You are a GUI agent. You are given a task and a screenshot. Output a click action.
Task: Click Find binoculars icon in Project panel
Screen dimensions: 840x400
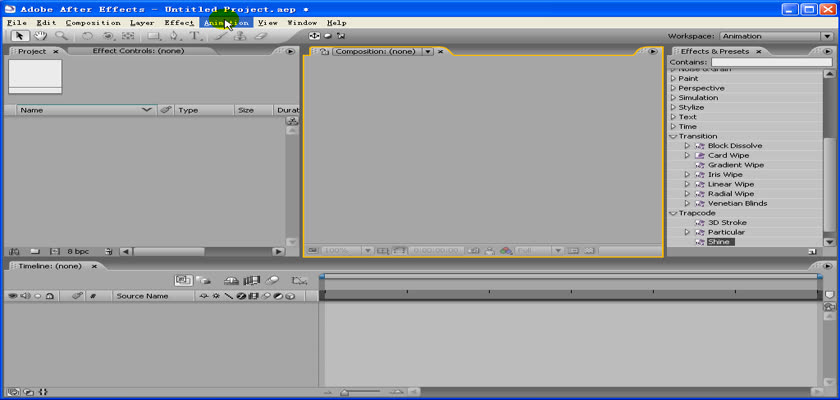tap(14, 251)
